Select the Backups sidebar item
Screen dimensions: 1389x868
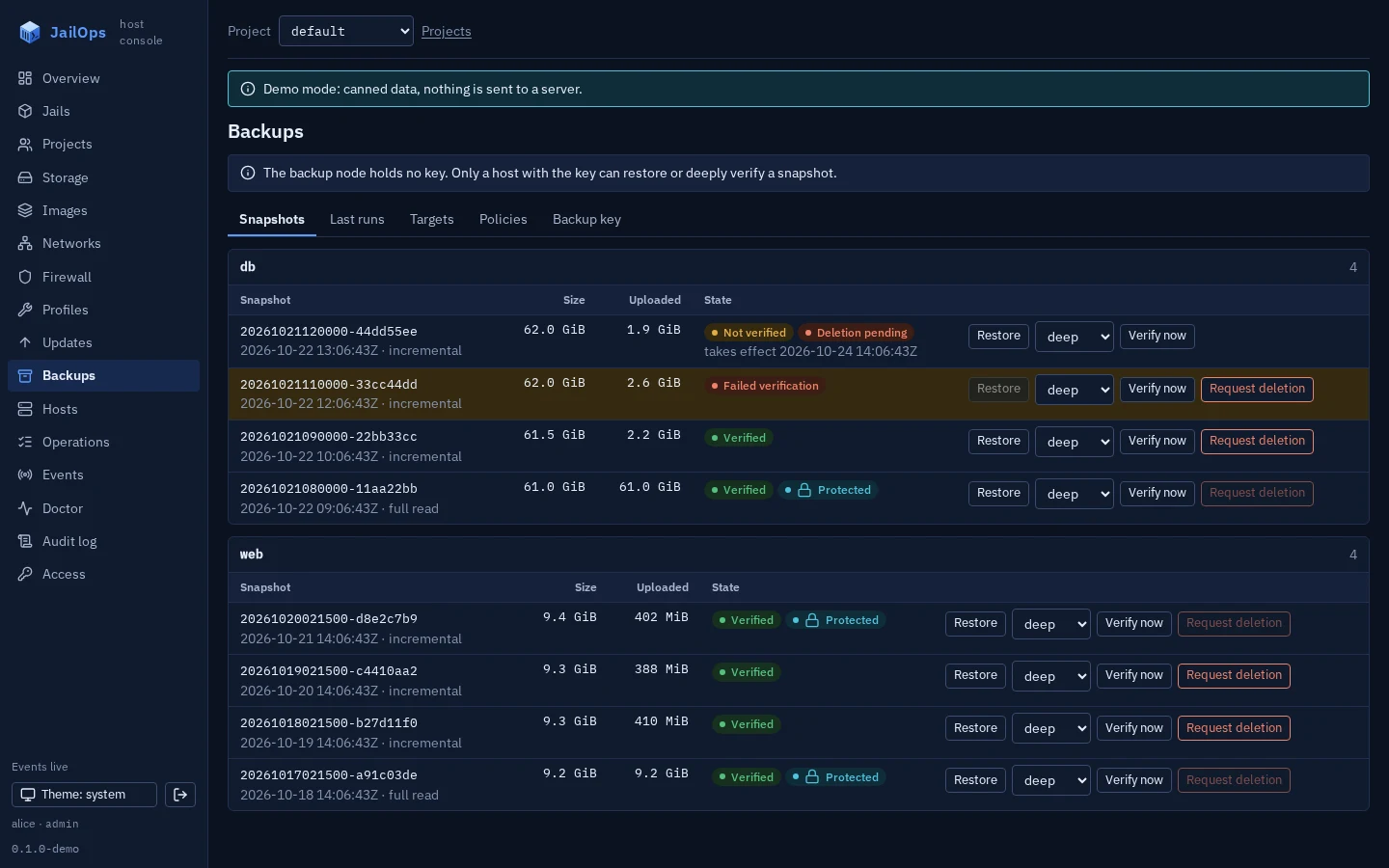(103, 376)
